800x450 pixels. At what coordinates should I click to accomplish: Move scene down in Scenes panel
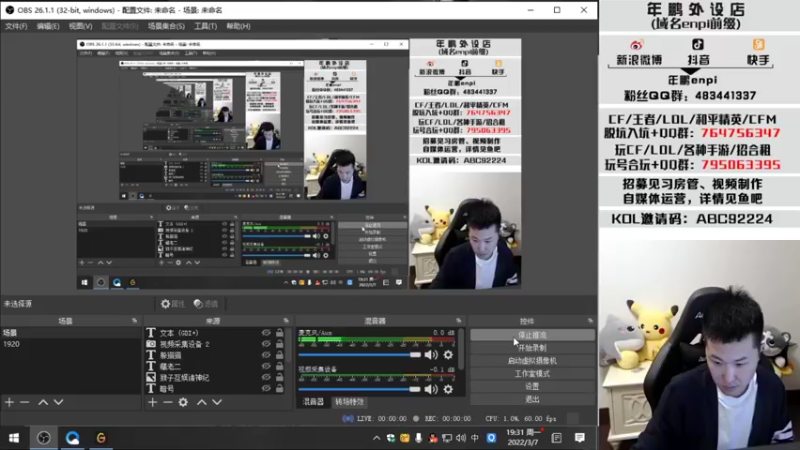pos(59,403)
